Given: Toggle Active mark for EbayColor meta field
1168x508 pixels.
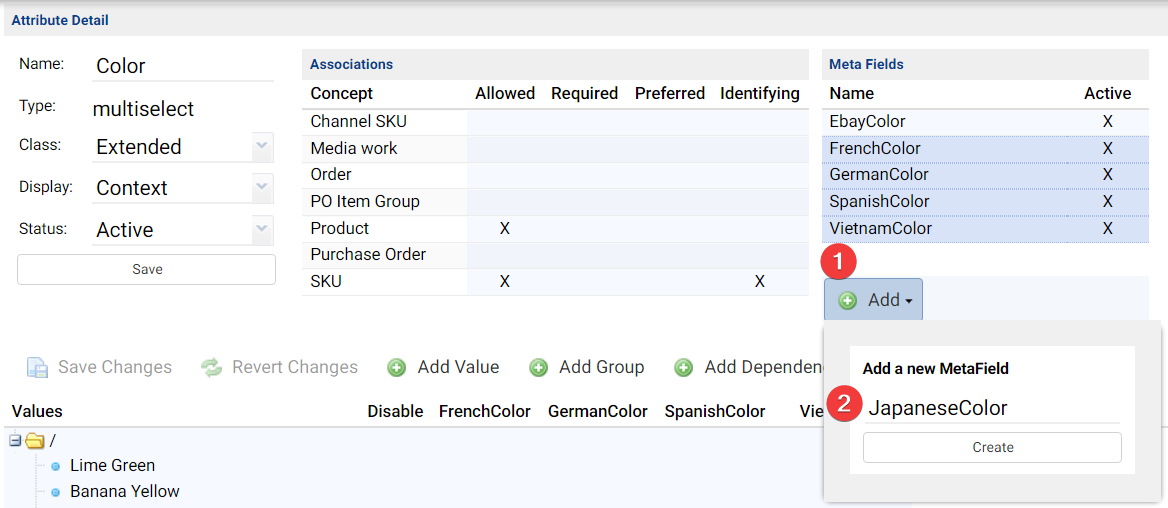Looking at the screenshot, I should (x=1107, y=121).
